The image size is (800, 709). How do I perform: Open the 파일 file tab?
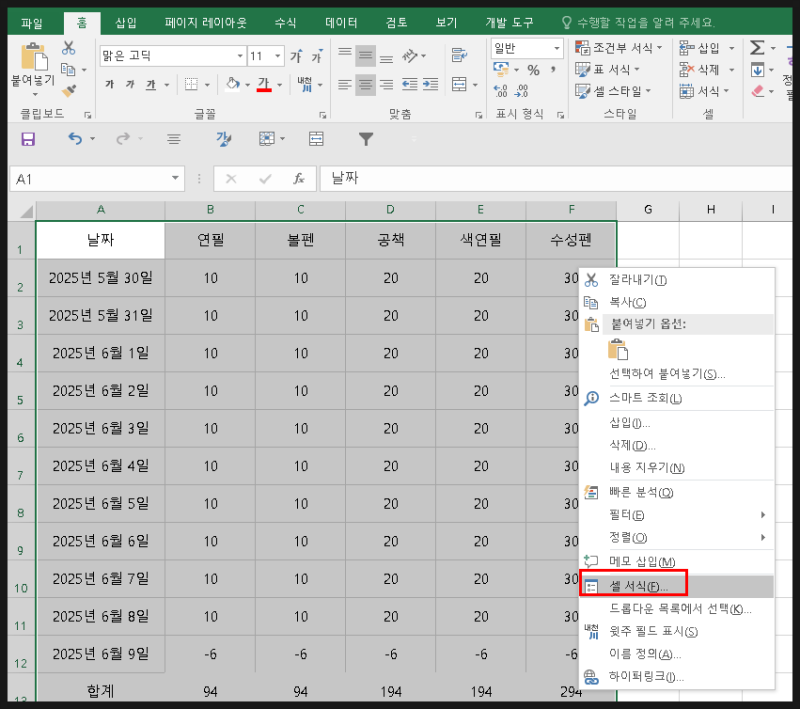pos(32,23)
